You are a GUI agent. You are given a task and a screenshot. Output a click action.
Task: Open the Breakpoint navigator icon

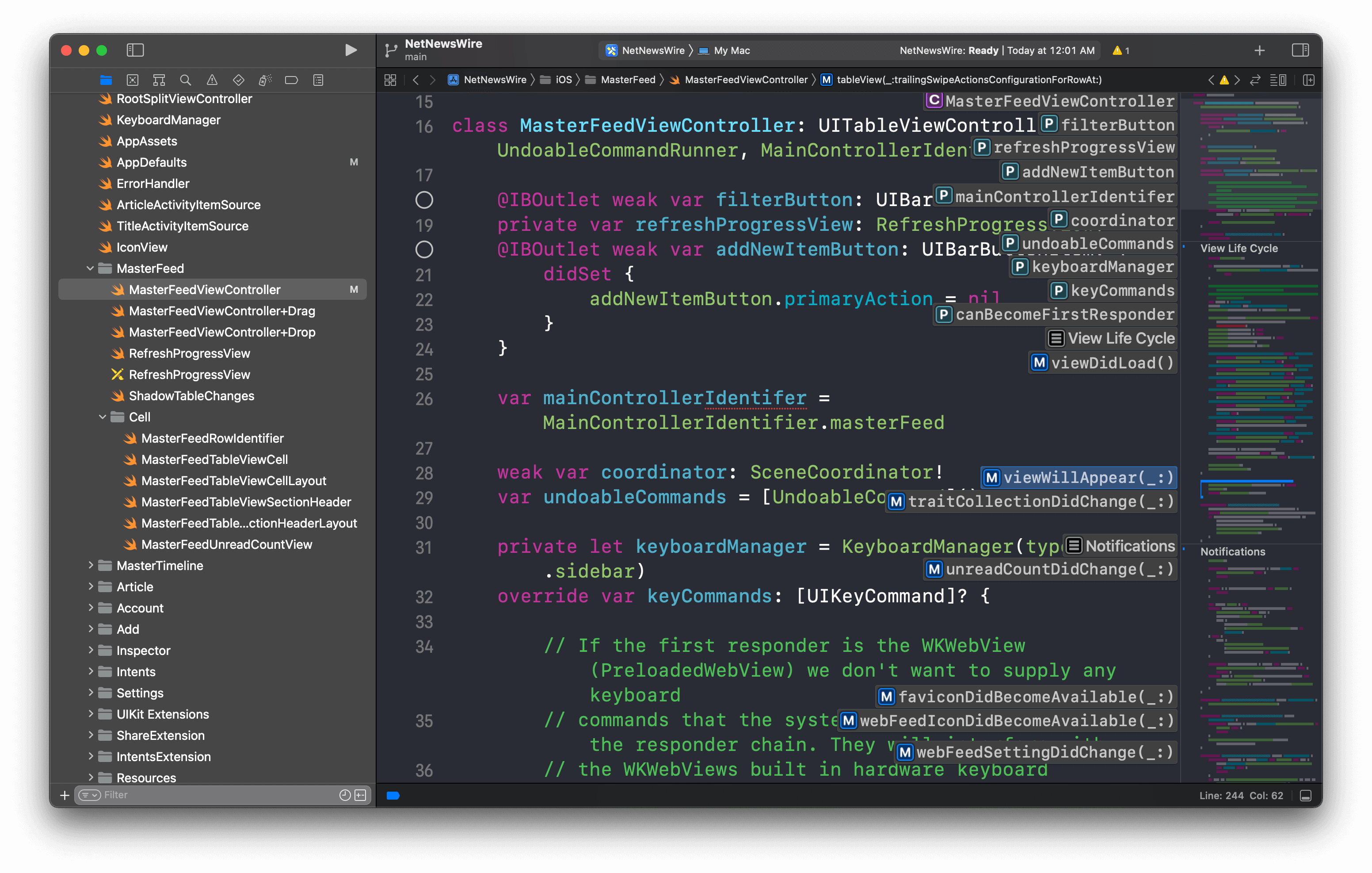click(291, 80)
